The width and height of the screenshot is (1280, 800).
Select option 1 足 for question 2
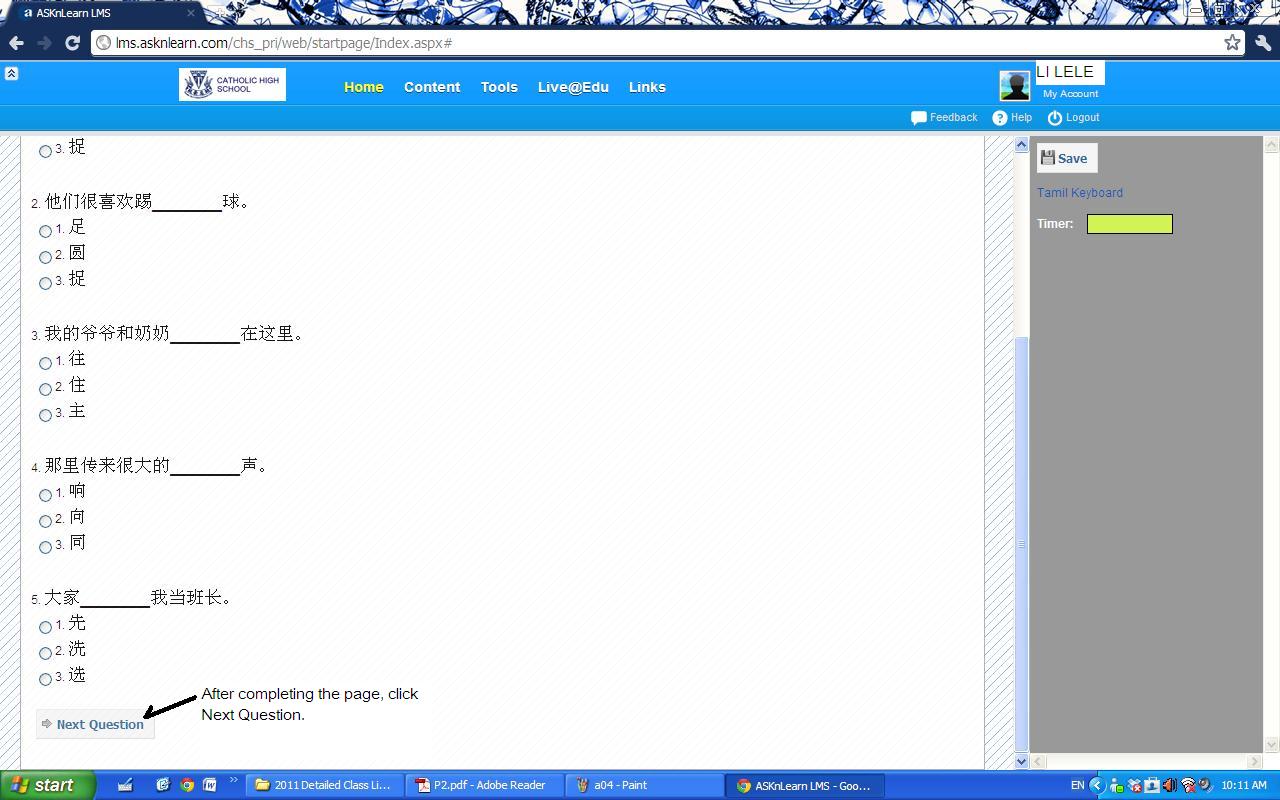pyautogui.click(x=45, y=231)
